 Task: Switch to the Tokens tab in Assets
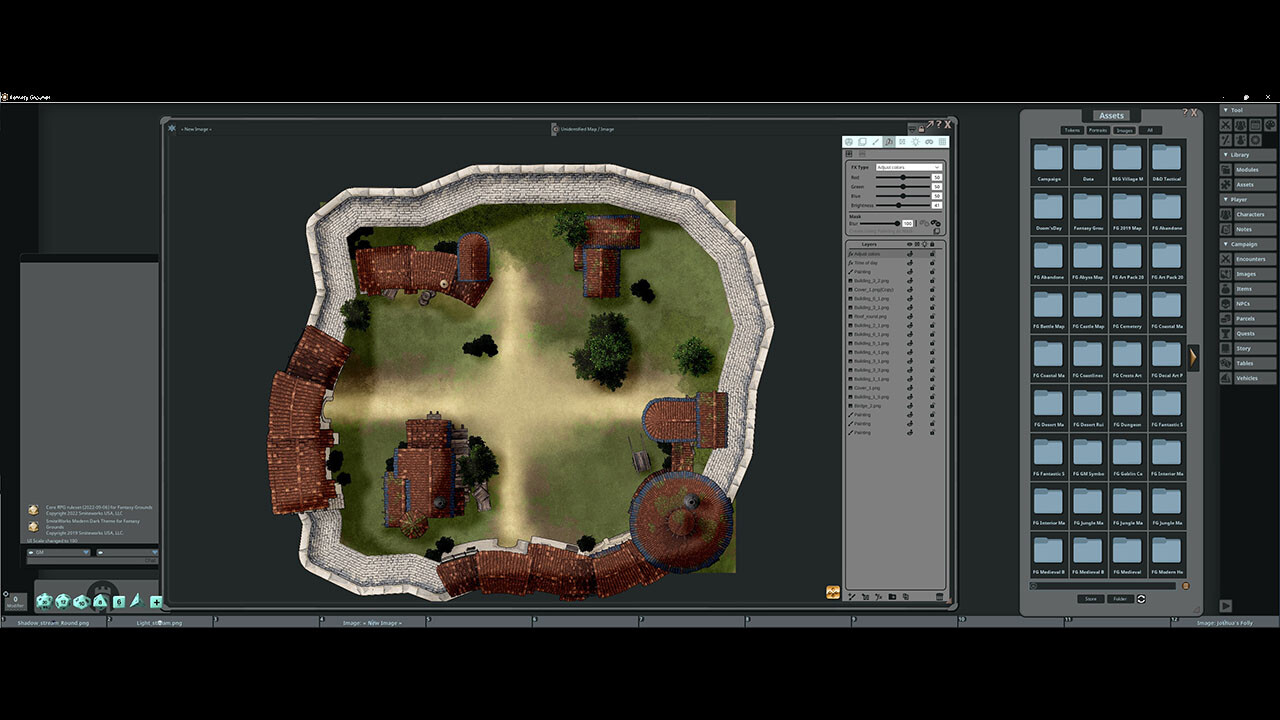pyautogui.click(x=1072, y=130)
